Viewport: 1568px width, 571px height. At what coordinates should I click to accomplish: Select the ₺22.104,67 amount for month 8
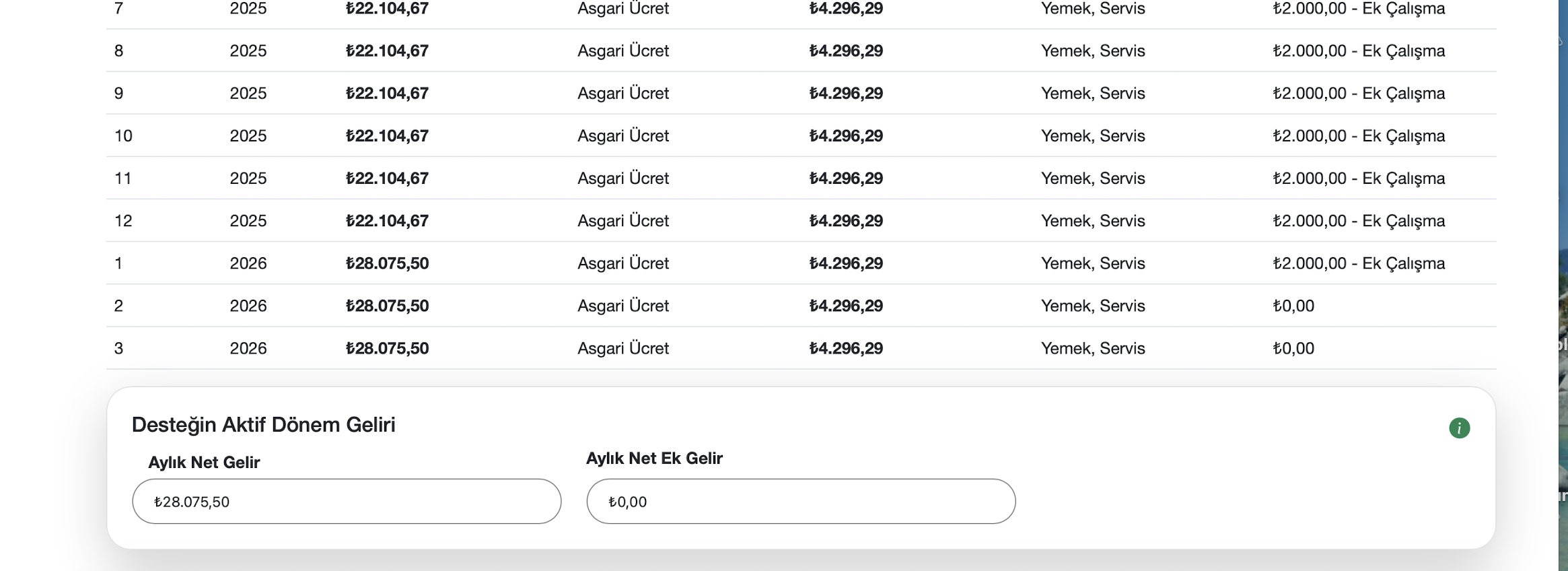point(387,51)
